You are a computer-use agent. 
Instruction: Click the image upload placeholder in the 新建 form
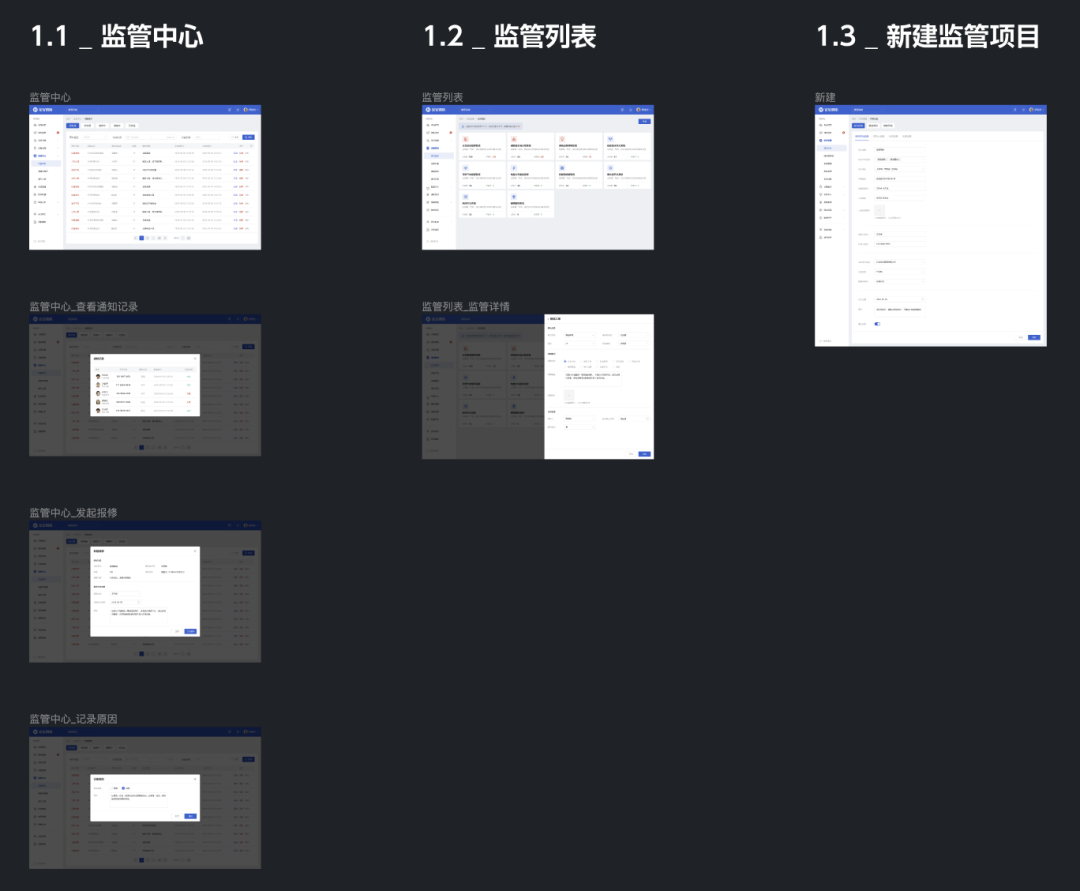[x=880, y=211]
